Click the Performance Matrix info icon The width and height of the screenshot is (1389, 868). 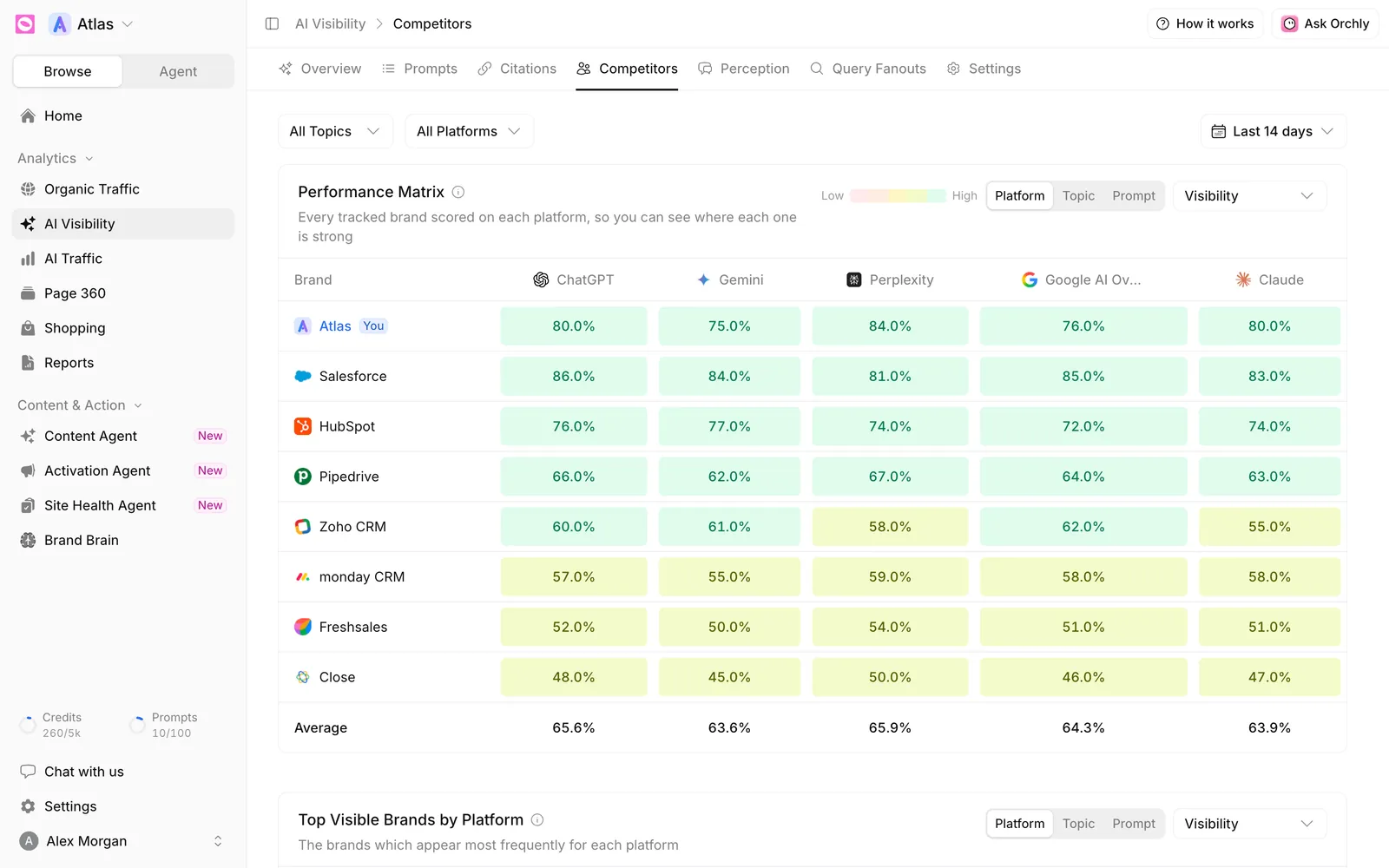458,192
